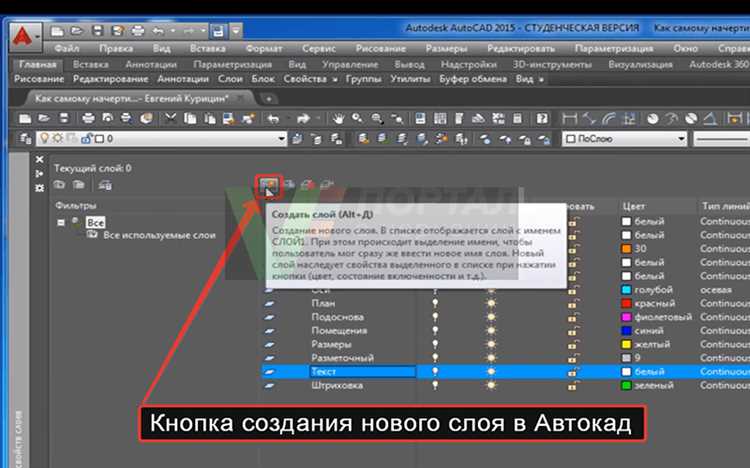Collapse the Все filter tree node
The height and width of the screenshot is (468, 750).
pyautogui.click(x=62, y=222)
